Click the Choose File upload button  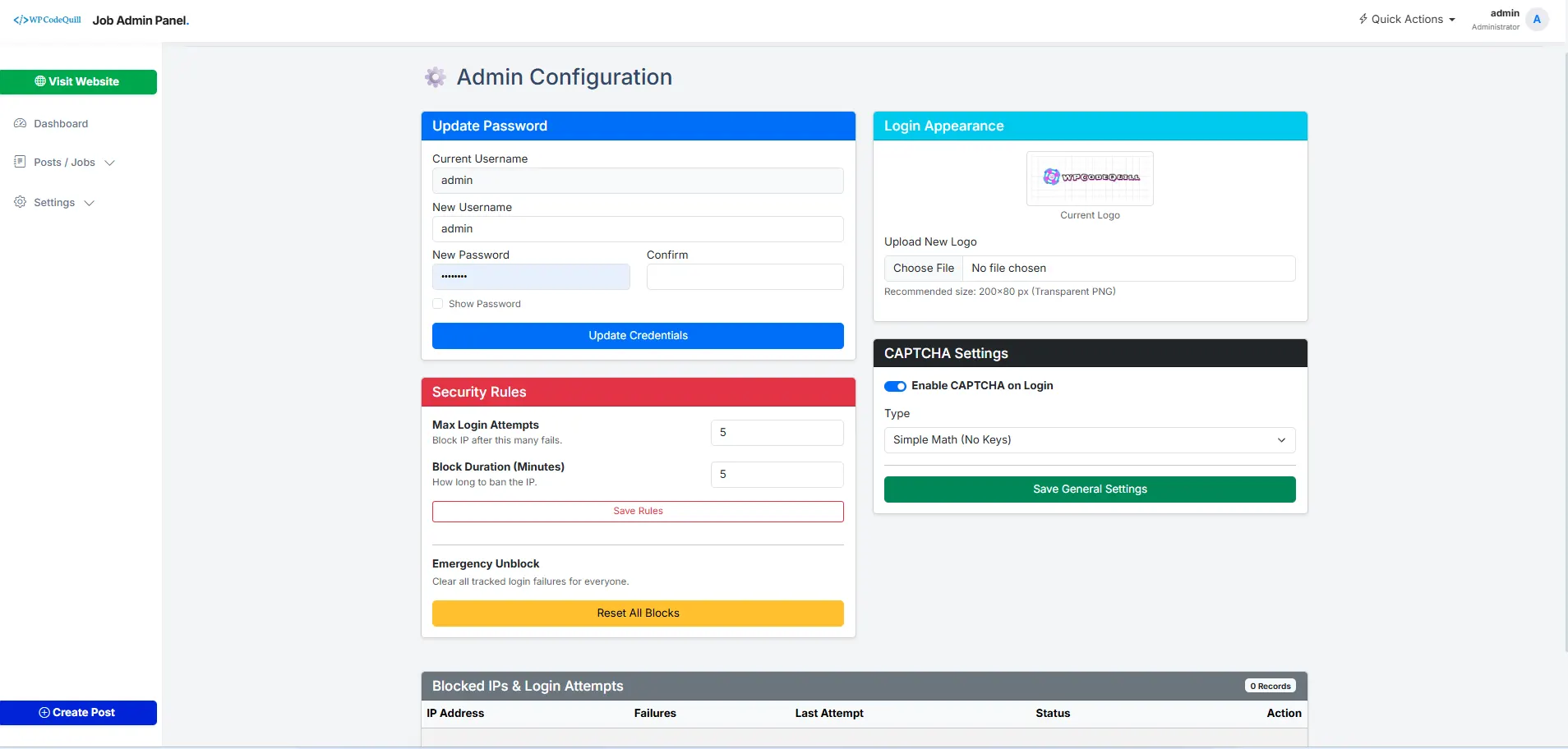click(924, 269)
